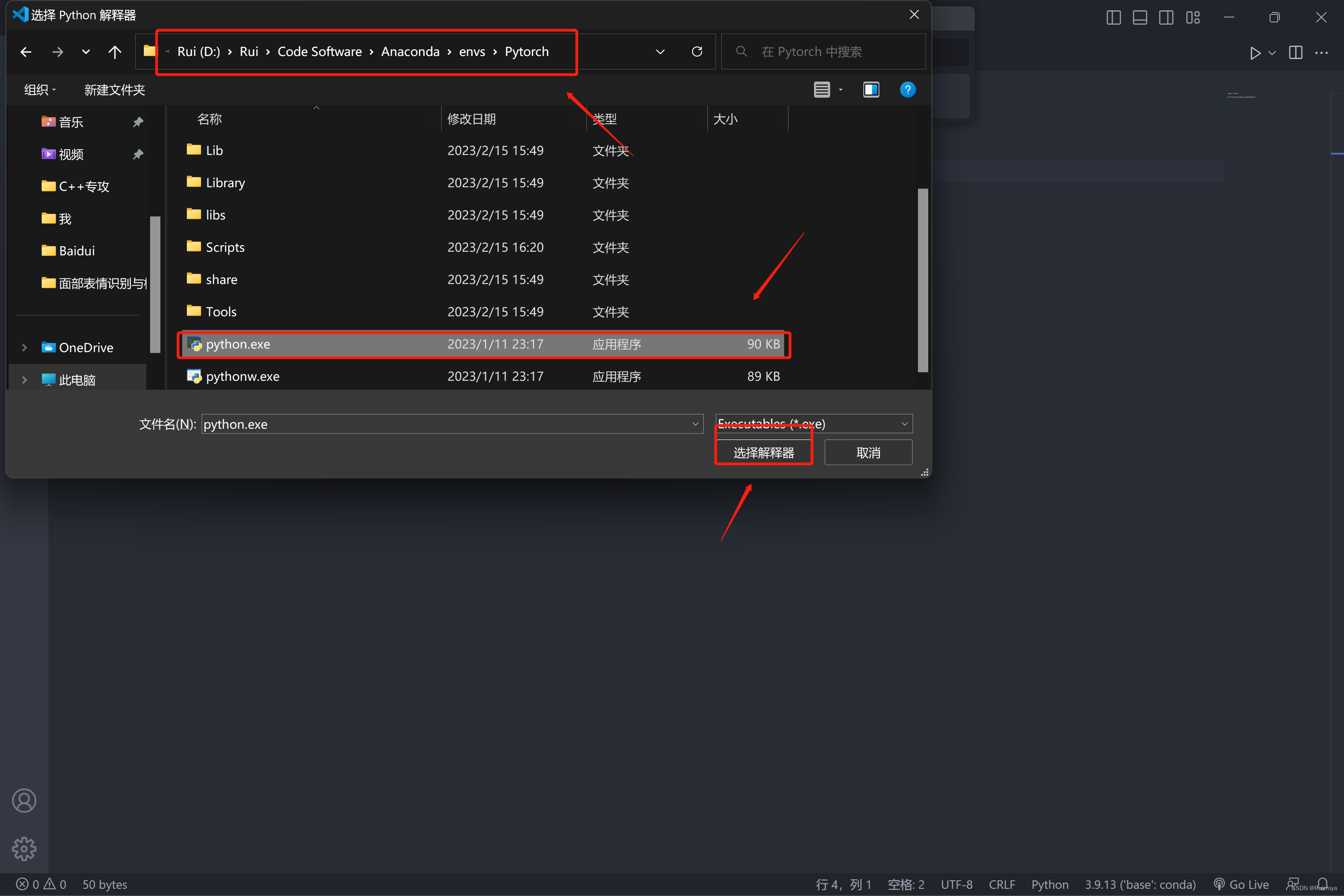
Task: Click the file list vertical scrollbar
Action: click(x=922, y=280)
